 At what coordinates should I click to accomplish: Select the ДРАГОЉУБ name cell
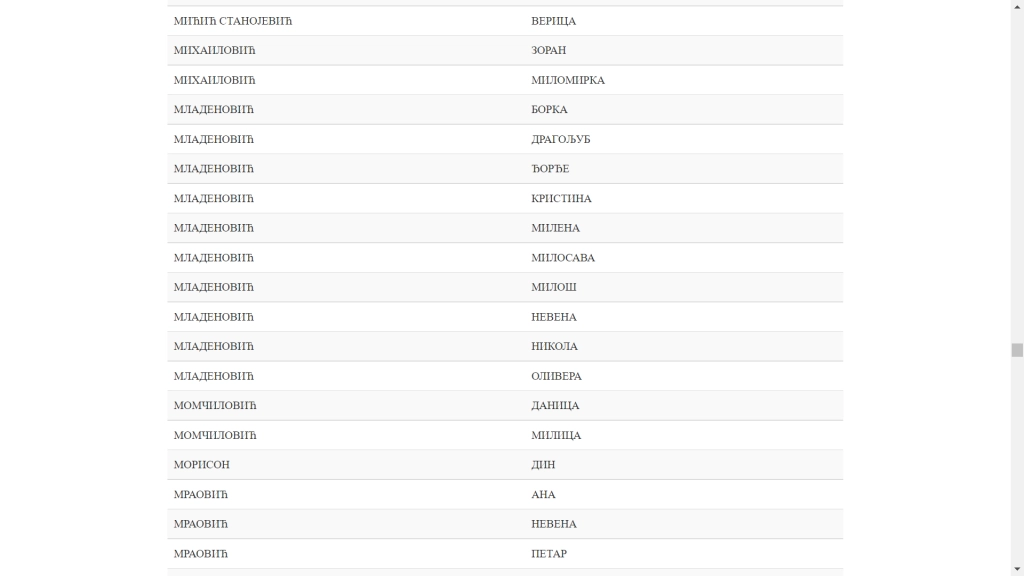pos(561,139)
